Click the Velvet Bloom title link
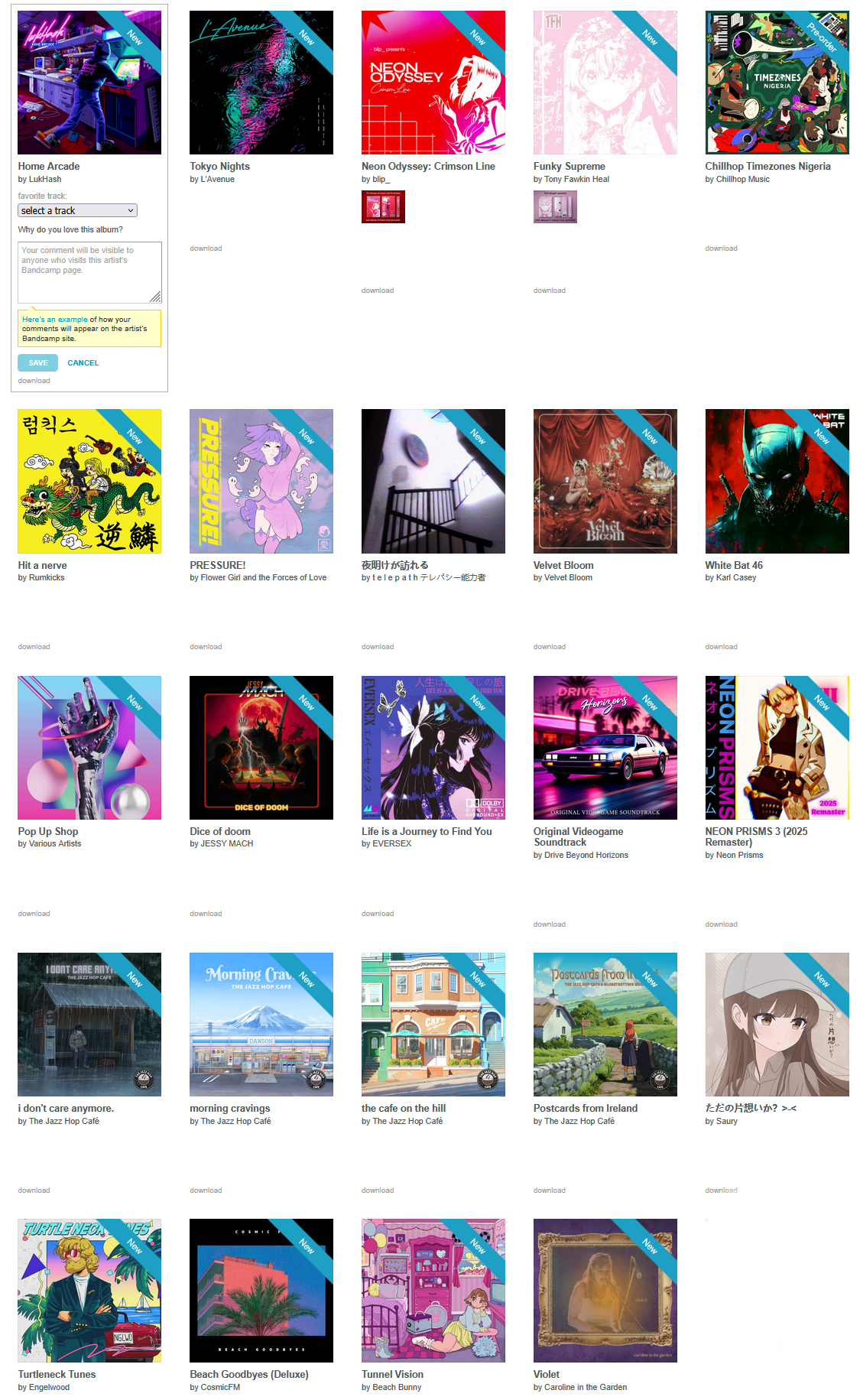 tap(563, 565)
